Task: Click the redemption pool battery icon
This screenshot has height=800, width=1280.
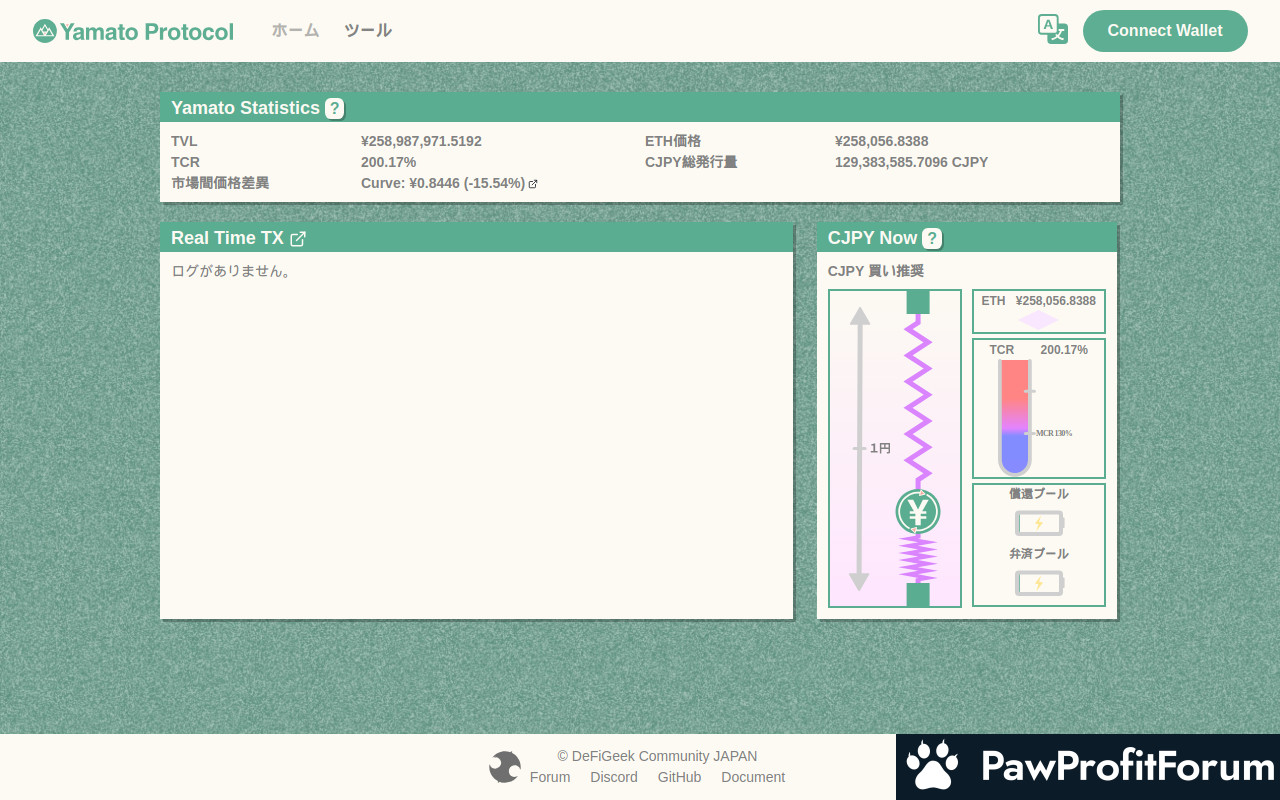Action: coord(1039,523)
